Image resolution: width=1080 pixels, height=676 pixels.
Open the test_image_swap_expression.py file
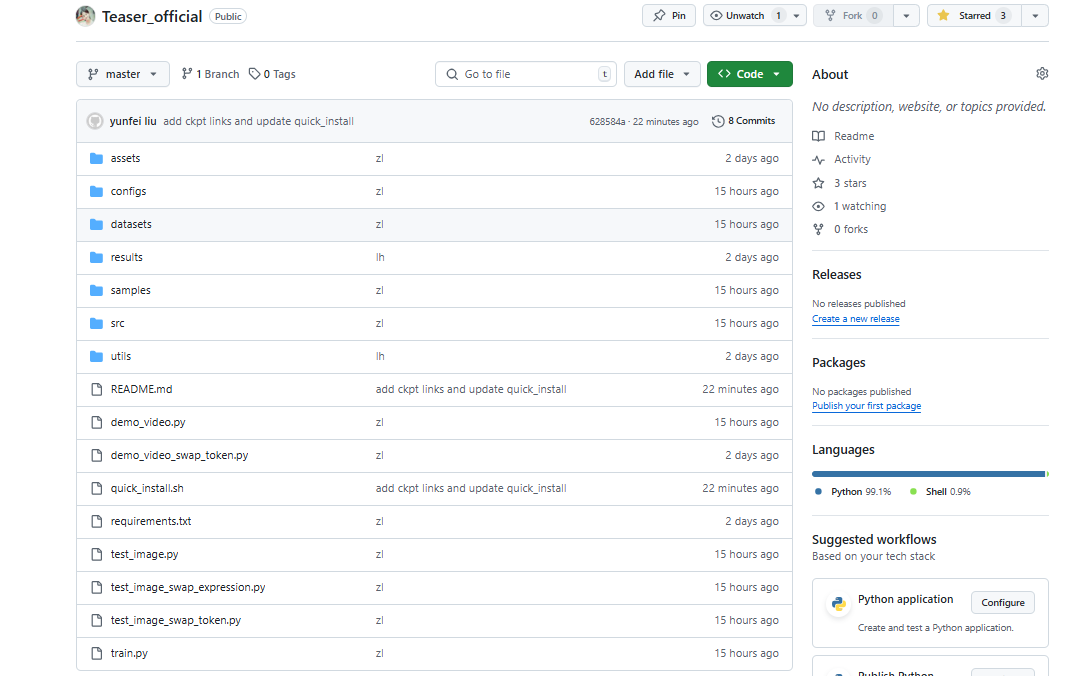pyautogui.click(x=188, y=588)
